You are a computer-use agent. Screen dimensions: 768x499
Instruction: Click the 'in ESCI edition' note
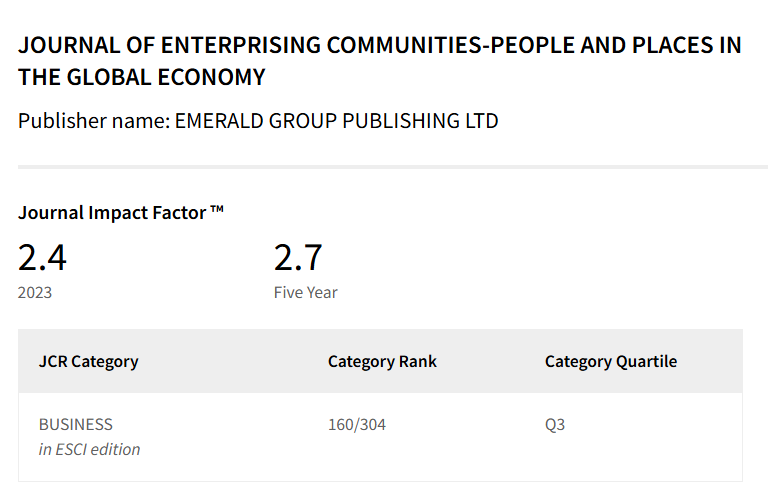point(89,449)
